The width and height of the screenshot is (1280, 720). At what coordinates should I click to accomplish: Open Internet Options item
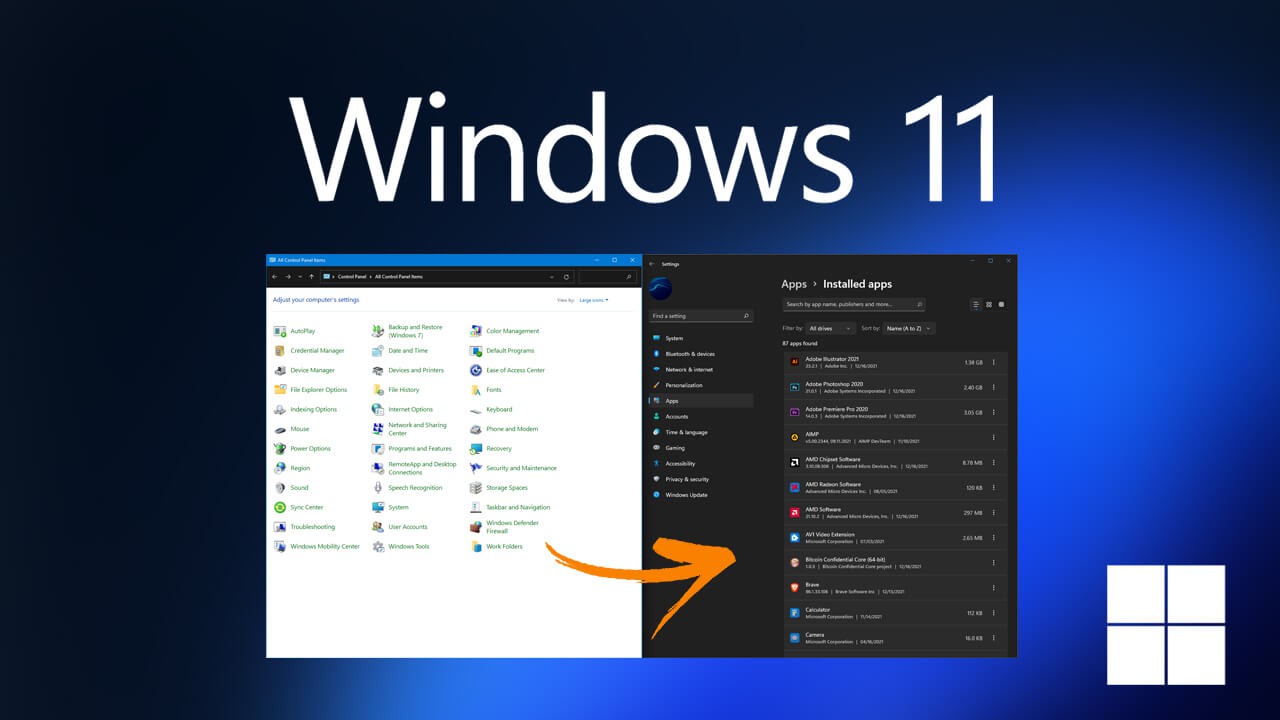point(403,409)
